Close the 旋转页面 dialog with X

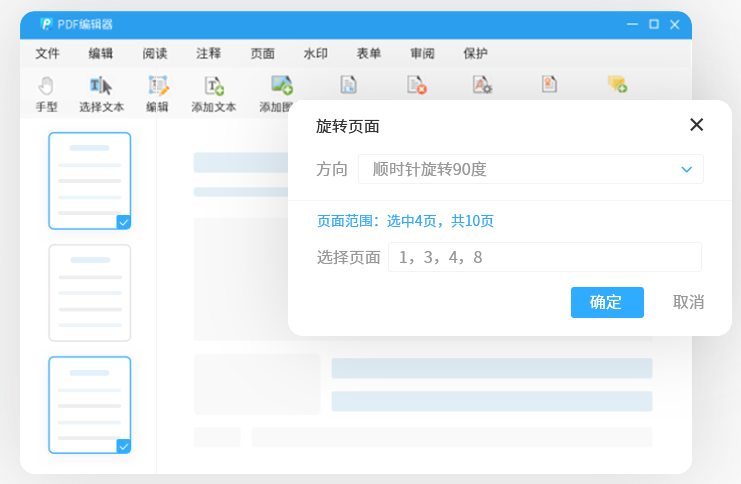[697, 125]
